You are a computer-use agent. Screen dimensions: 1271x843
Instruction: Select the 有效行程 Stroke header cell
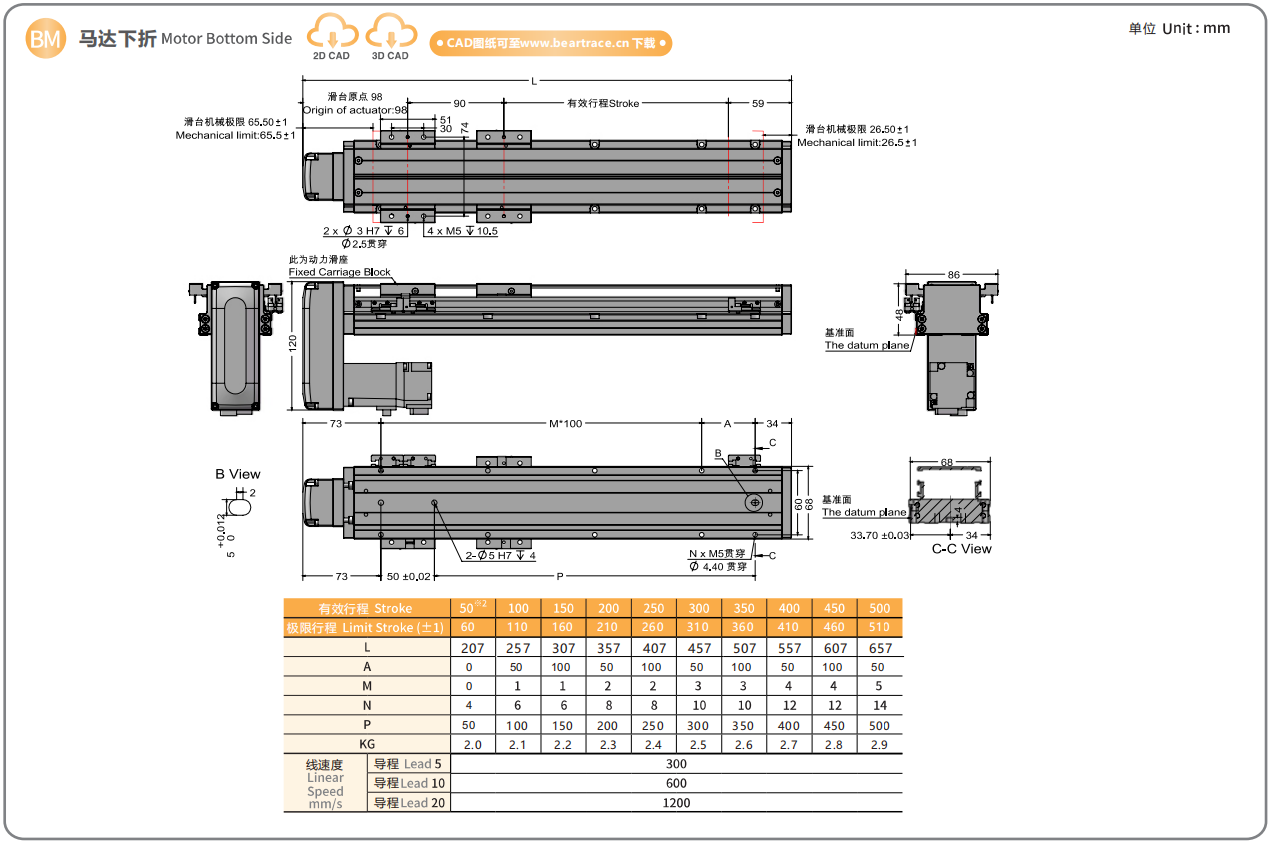(365, 608)
